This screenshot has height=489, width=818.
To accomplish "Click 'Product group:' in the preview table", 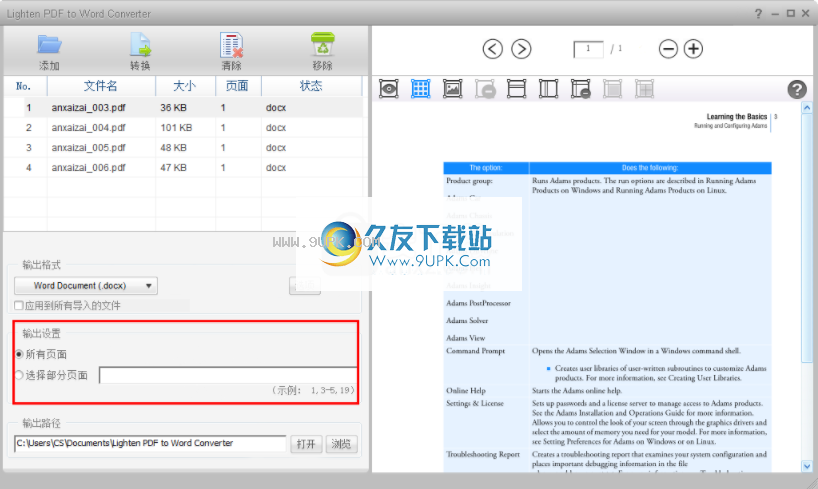I will 469,181.
